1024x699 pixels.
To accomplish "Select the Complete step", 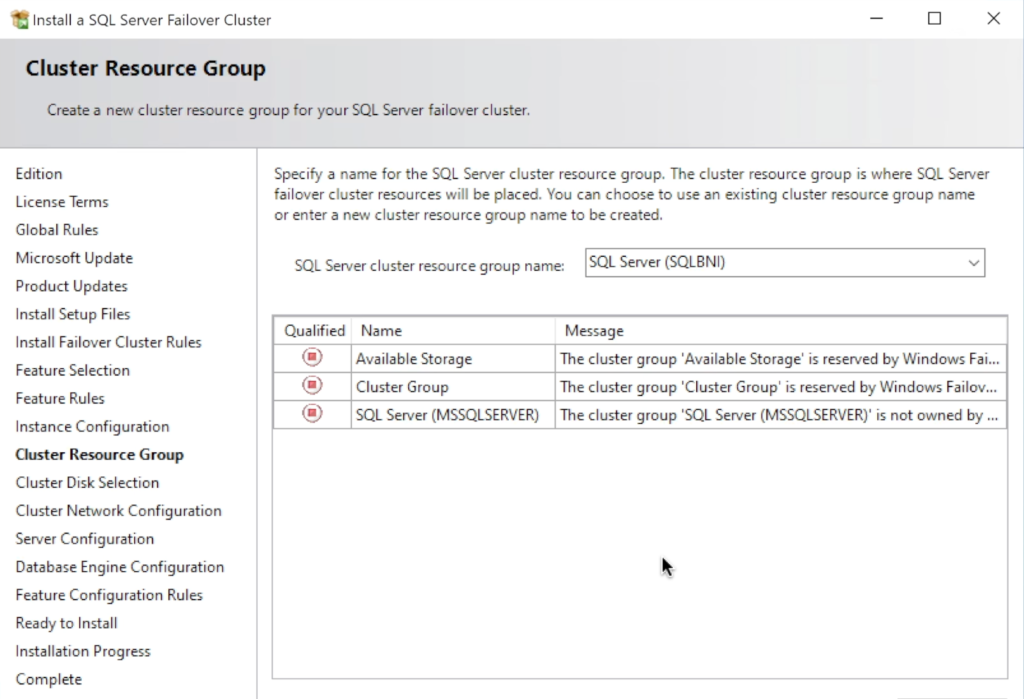I will [x=49, y=679].
